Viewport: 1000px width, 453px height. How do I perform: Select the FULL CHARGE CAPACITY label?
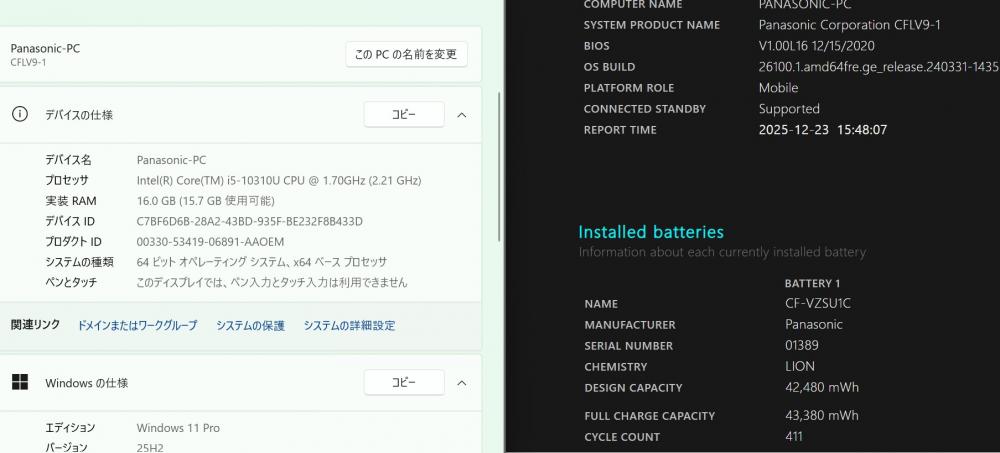pyautogui.click(x=649, y=416)
